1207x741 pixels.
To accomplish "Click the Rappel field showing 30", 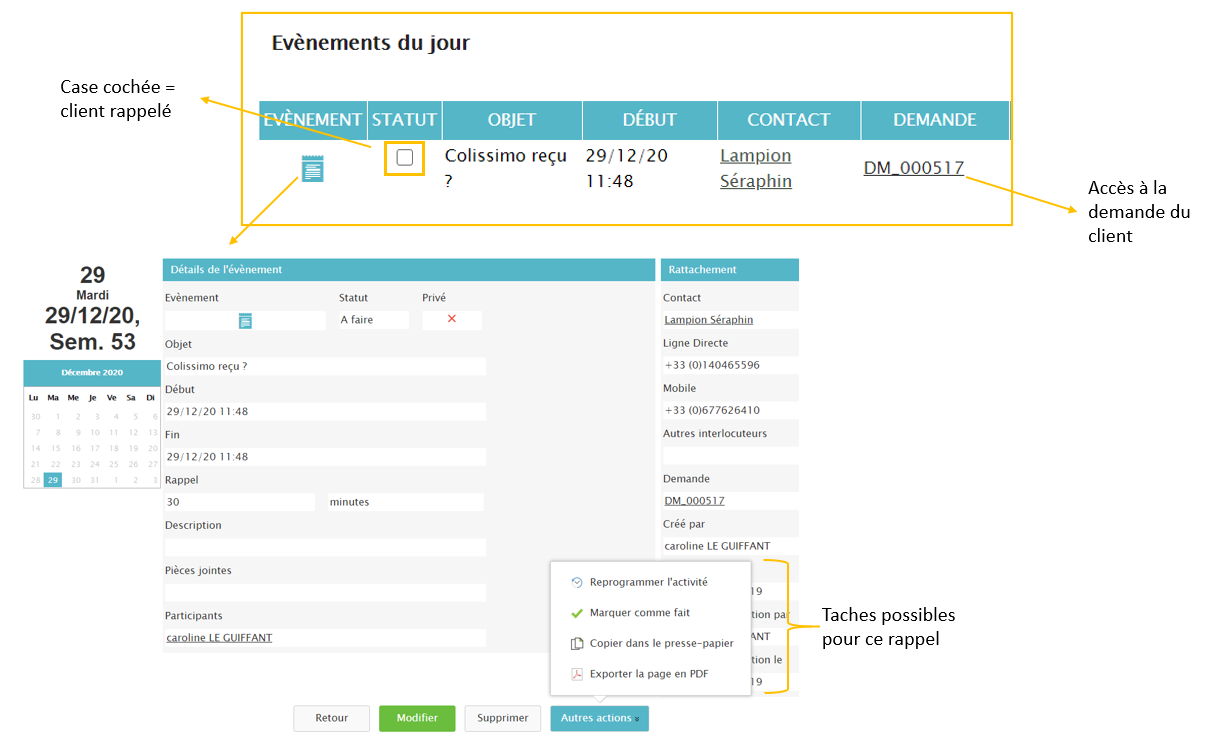I will (239, 502).
